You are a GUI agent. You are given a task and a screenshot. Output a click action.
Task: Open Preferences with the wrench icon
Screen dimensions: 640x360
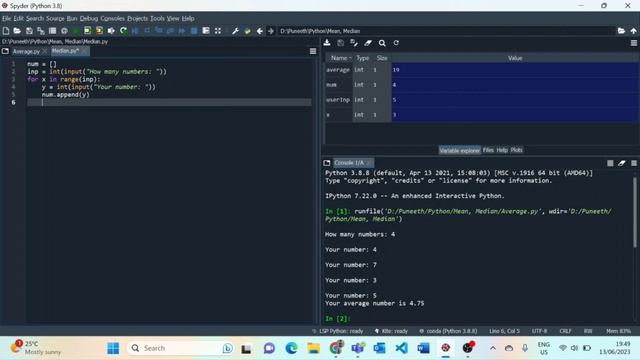click(x=236, y=31)
